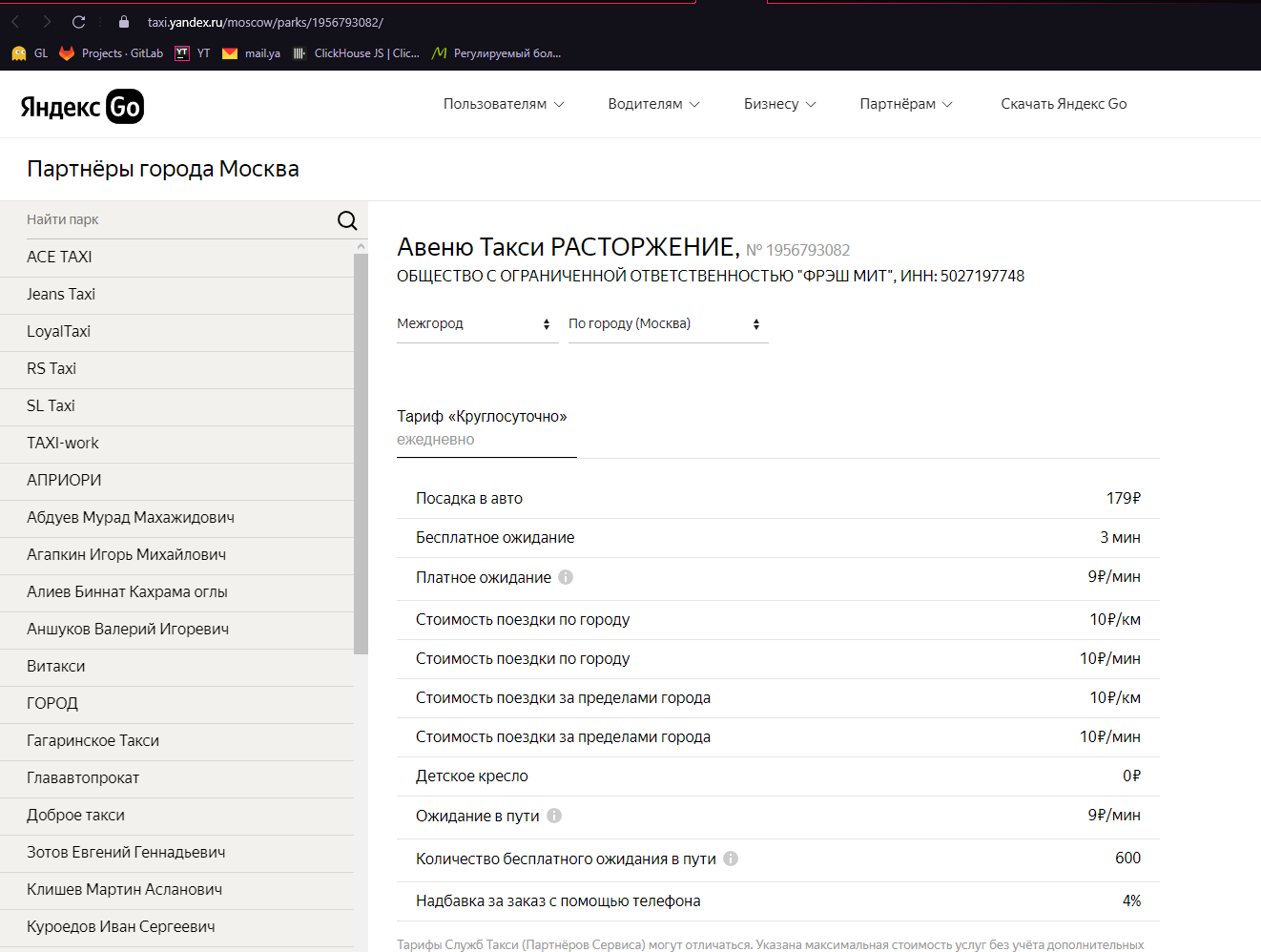Click info icon for Количество бесплатного ожидания

(731, 859)
